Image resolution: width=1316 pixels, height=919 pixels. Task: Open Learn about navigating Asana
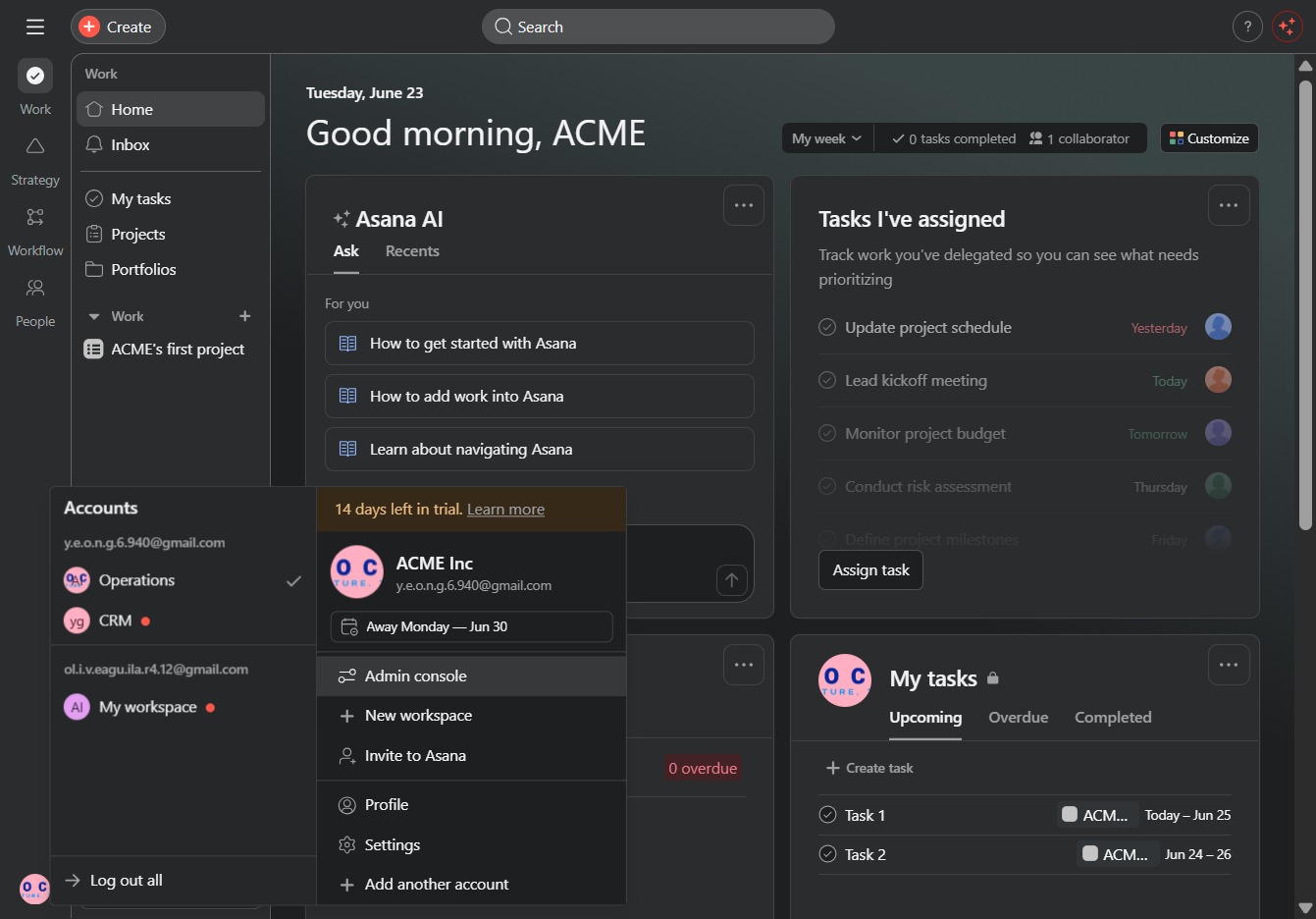click(x=540, y=450)
